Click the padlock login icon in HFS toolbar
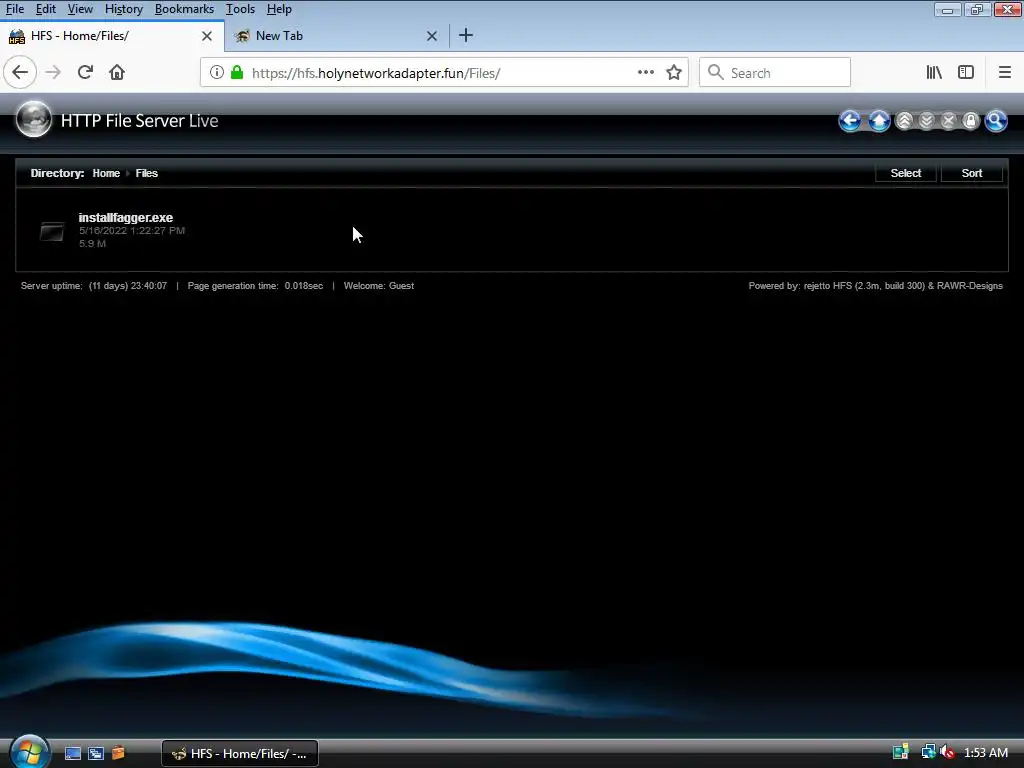Viewport: 1024px width, 768px height. point(971,121)
